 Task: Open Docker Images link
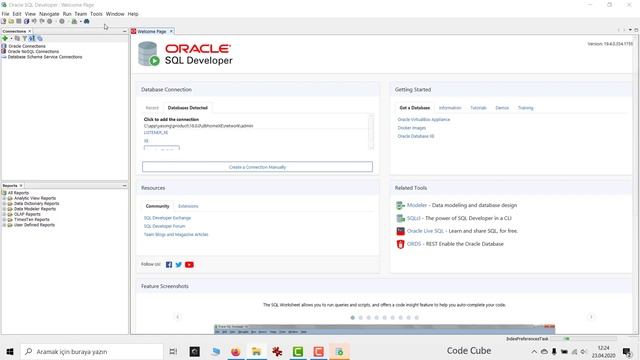pos(412,128)
